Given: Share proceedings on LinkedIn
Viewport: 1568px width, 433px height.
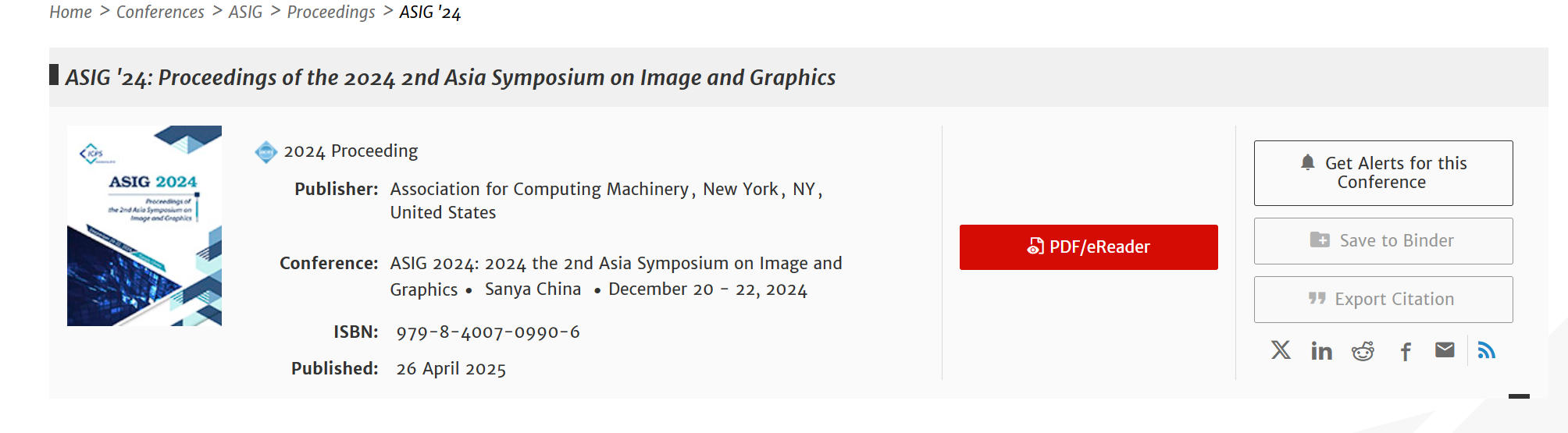Looking at the screenshot, I should point(1321,351).
